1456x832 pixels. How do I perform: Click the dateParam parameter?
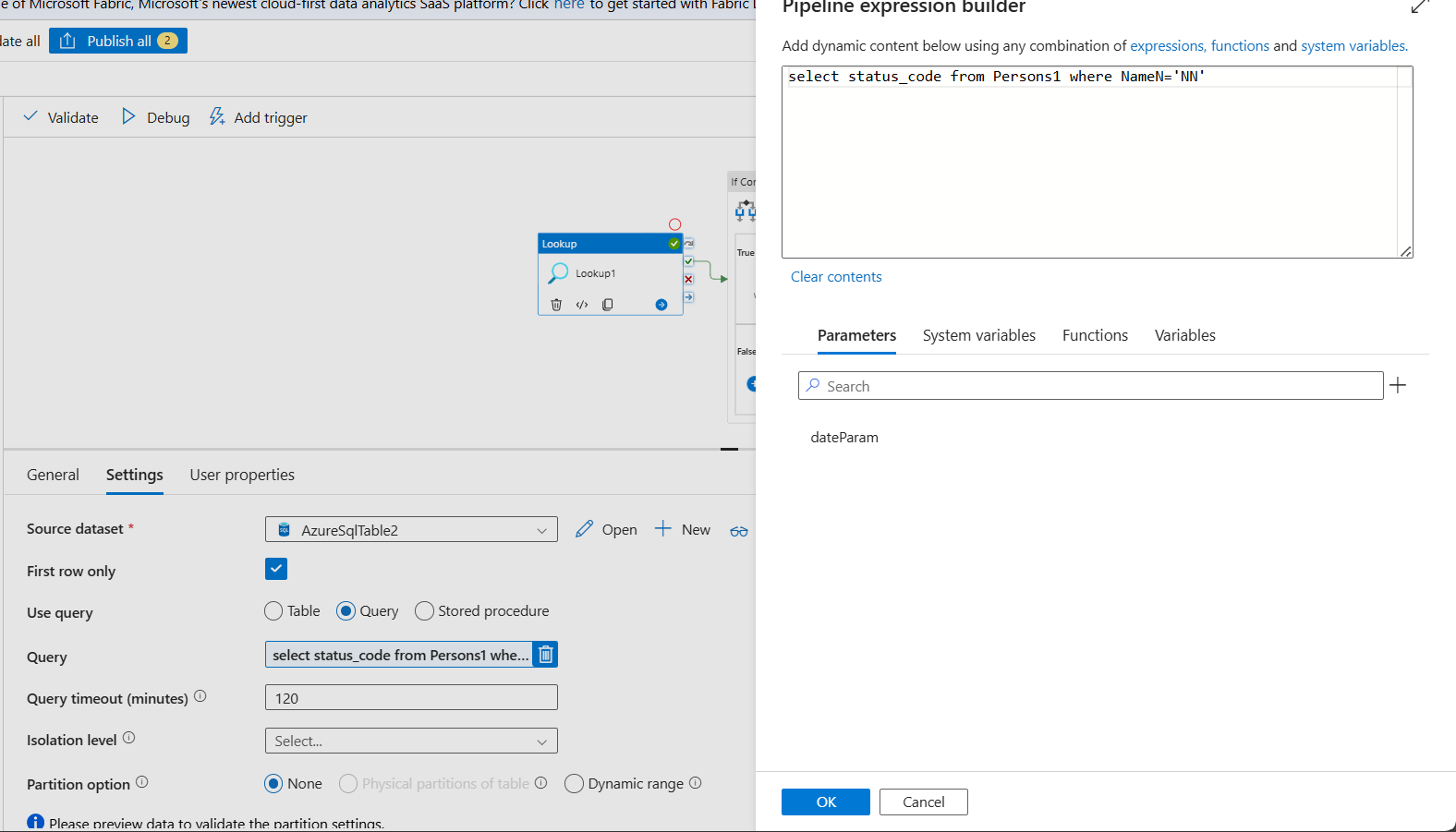844,438
